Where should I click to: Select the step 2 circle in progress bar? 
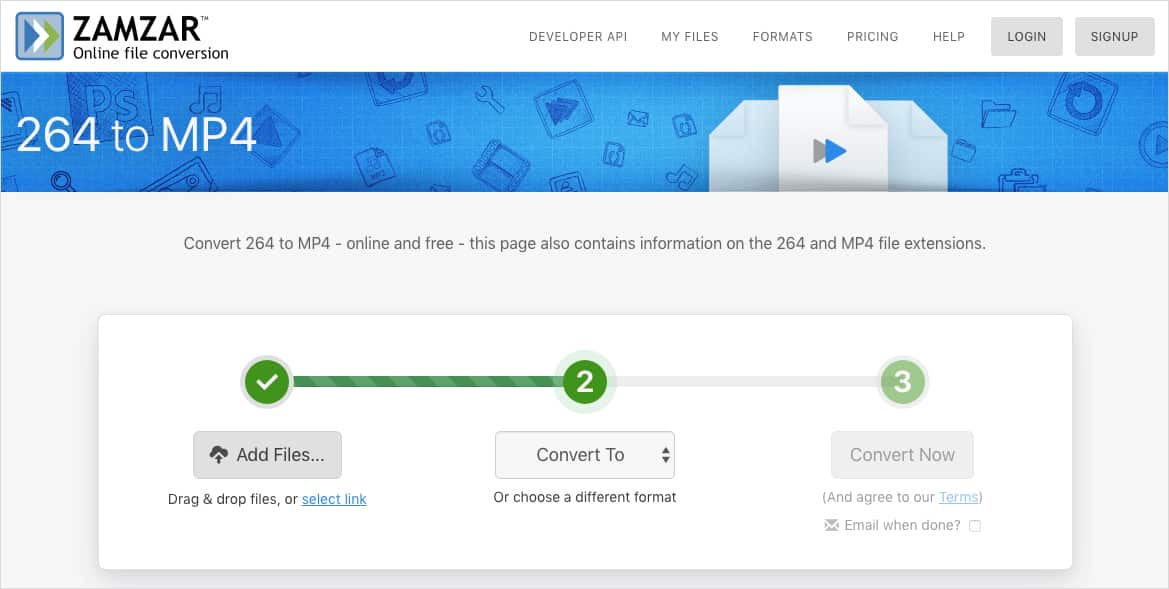click(584, 381)
